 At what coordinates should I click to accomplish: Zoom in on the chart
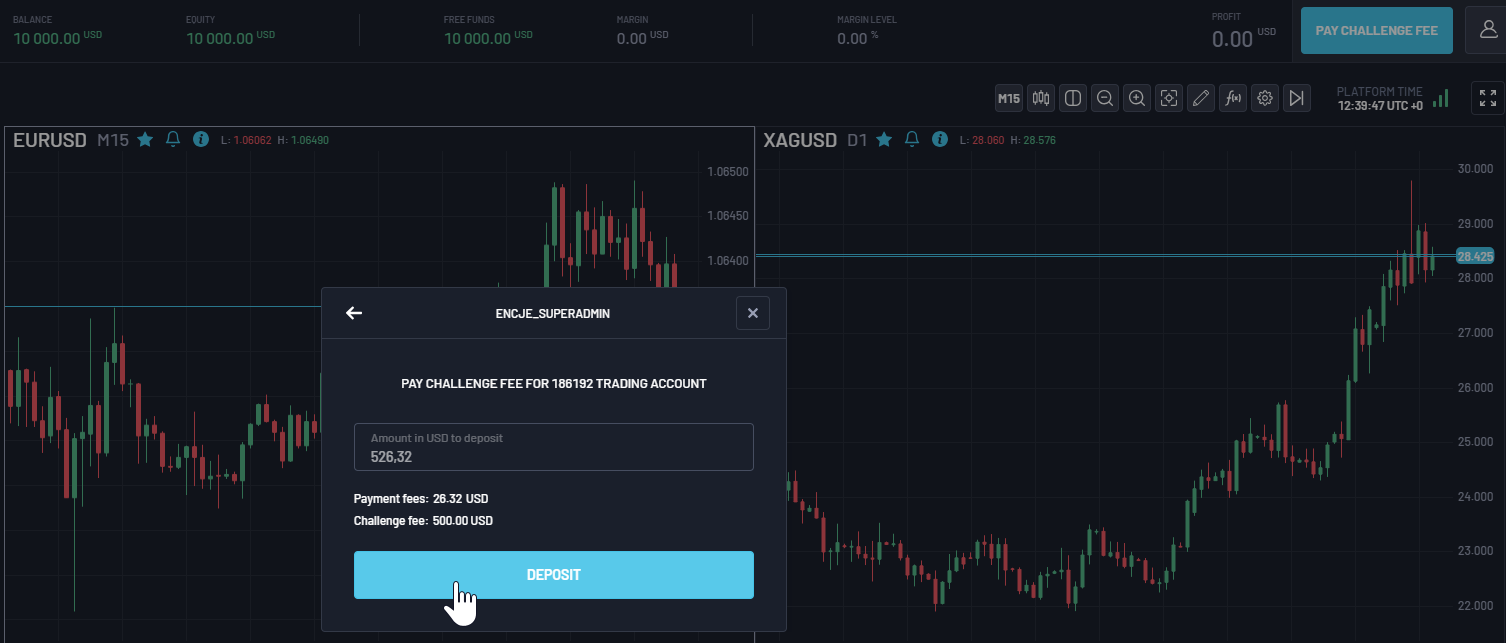tap(1137, 98)
